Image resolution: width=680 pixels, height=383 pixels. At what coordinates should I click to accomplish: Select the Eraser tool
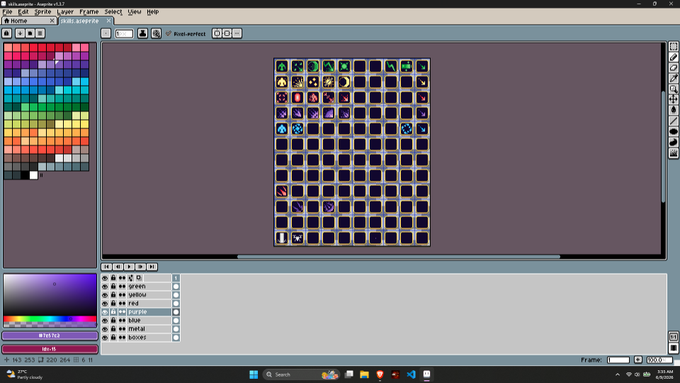pyautogui.click(x=673, y=68)
